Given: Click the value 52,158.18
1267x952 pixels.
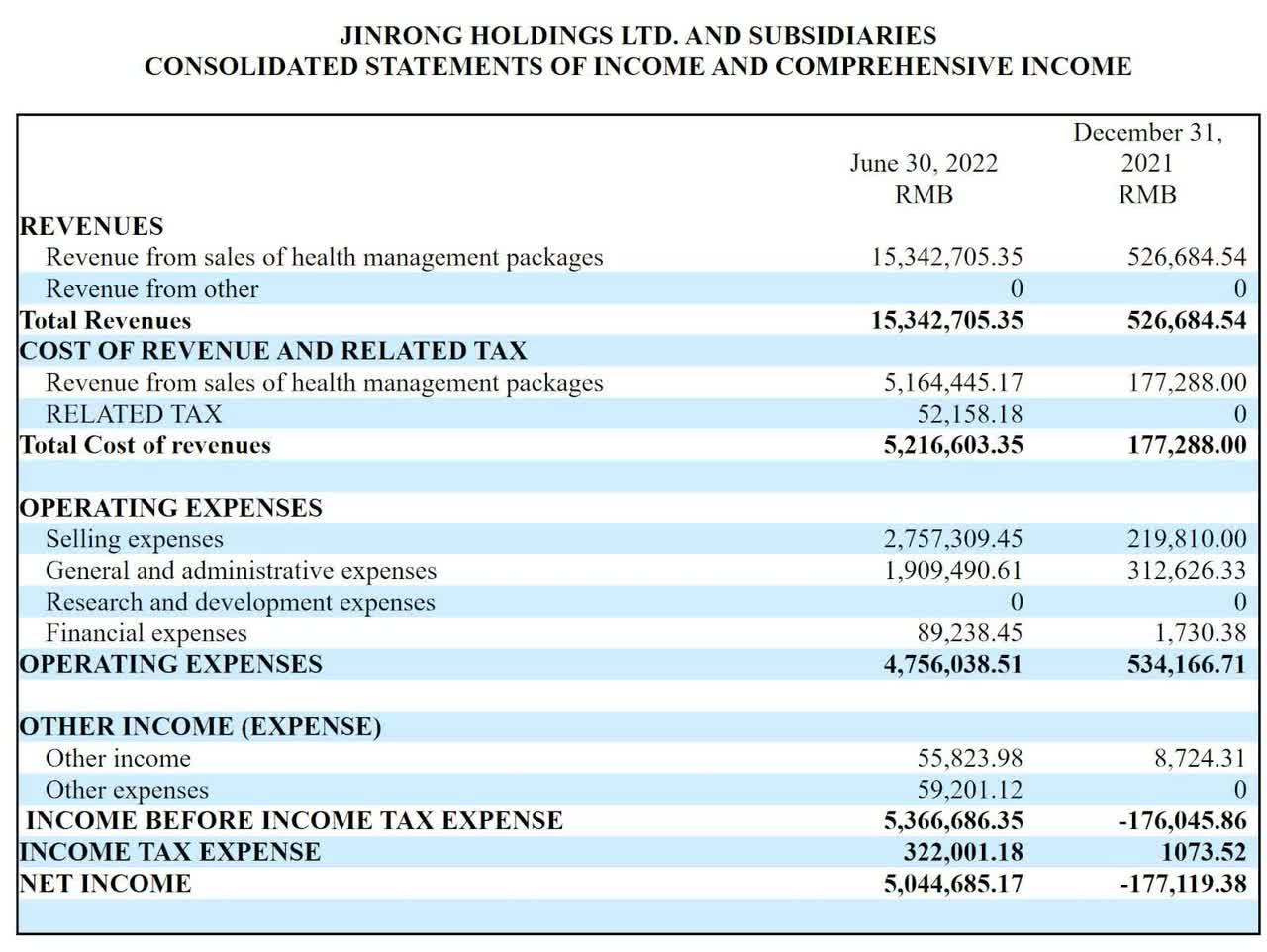Looking at the screenshot, I should (x=969, y=414).
